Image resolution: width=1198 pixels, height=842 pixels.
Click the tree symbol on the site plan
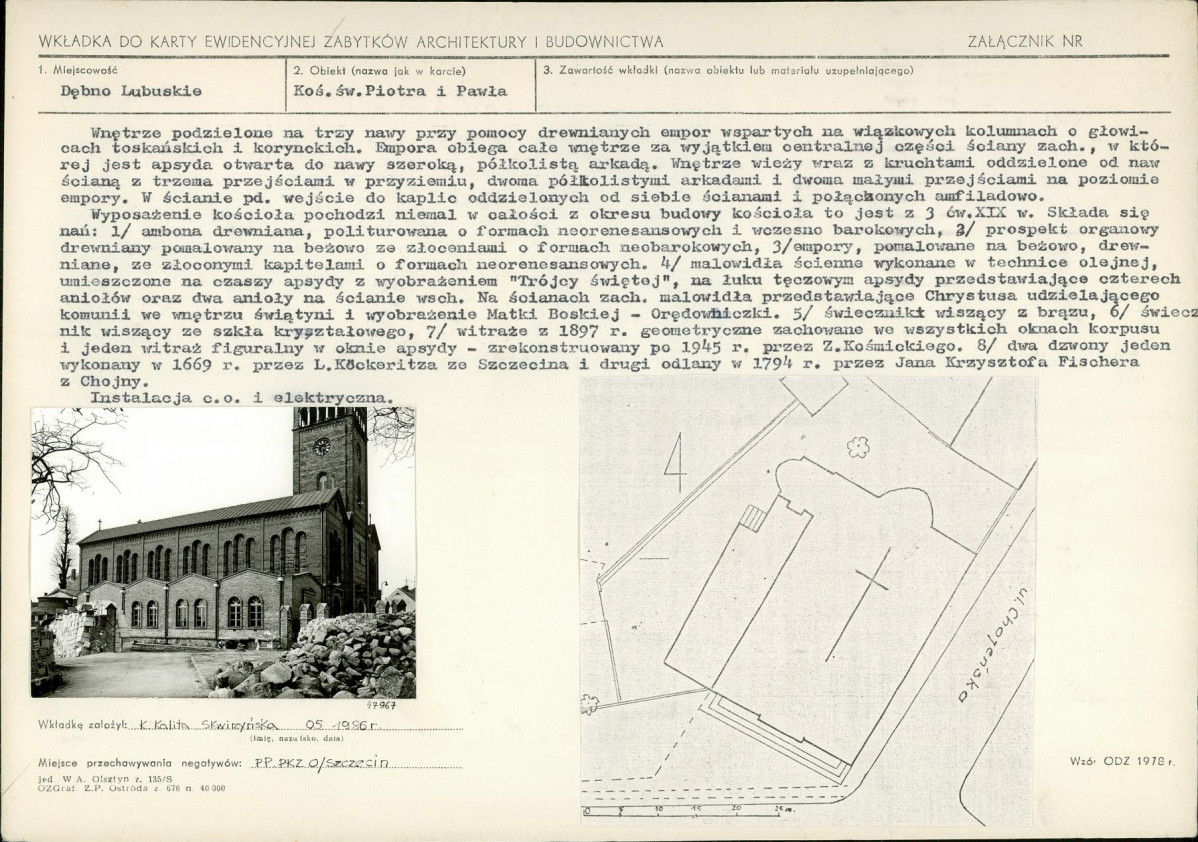pyautogui.click(x=856, y=447)
